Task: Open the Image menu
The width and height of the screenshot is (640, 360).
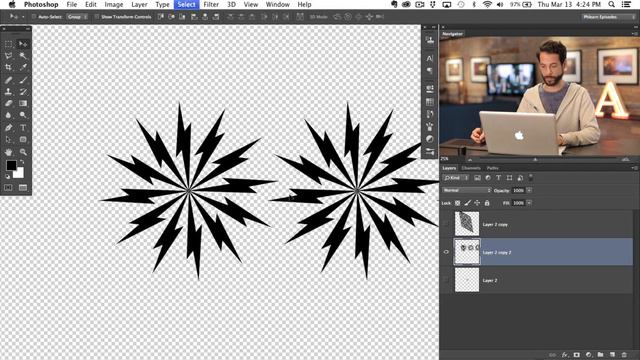Action: click(x=114, y=4)
